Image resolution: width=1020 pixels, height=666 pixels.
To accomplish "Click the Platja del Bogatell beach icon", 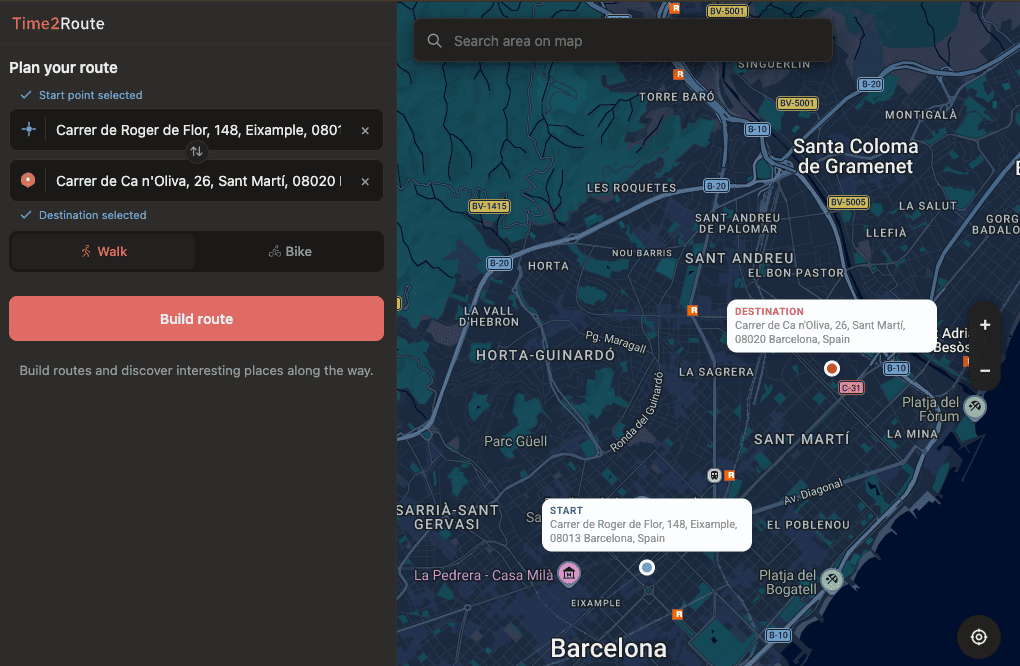I will (831, 579).
